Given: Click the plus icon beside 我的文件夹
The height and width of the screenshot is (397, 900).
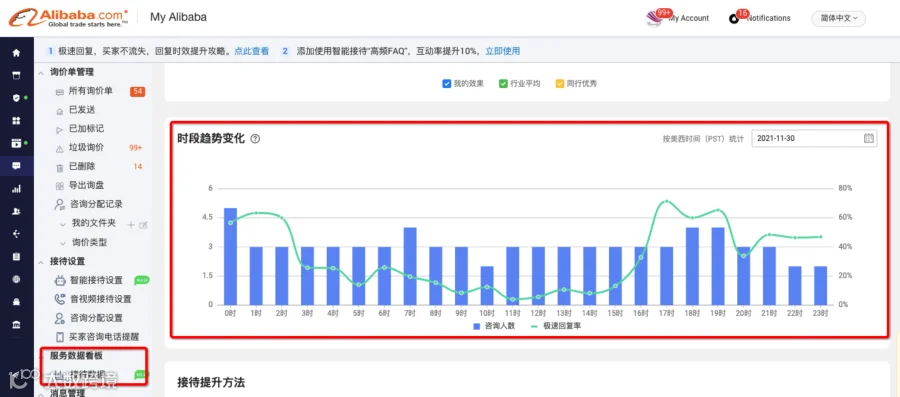Looking at the screenshot, I should pos(131,224).
